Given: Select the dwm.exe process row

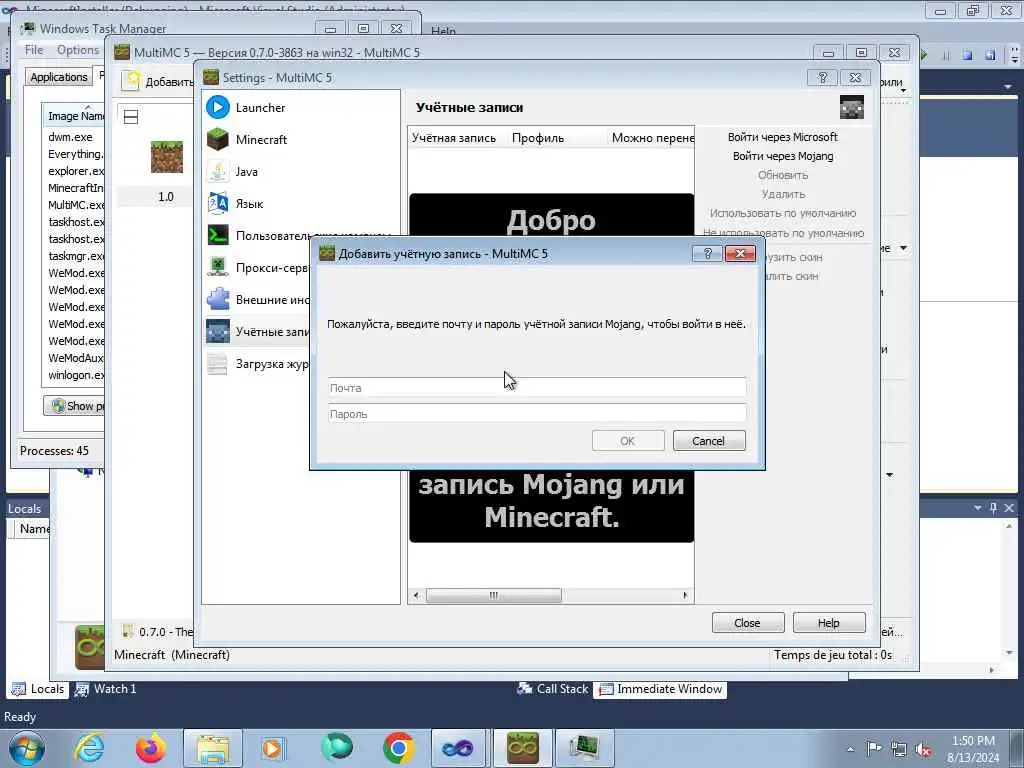Looking at the screenshot, I should (71, 136).
